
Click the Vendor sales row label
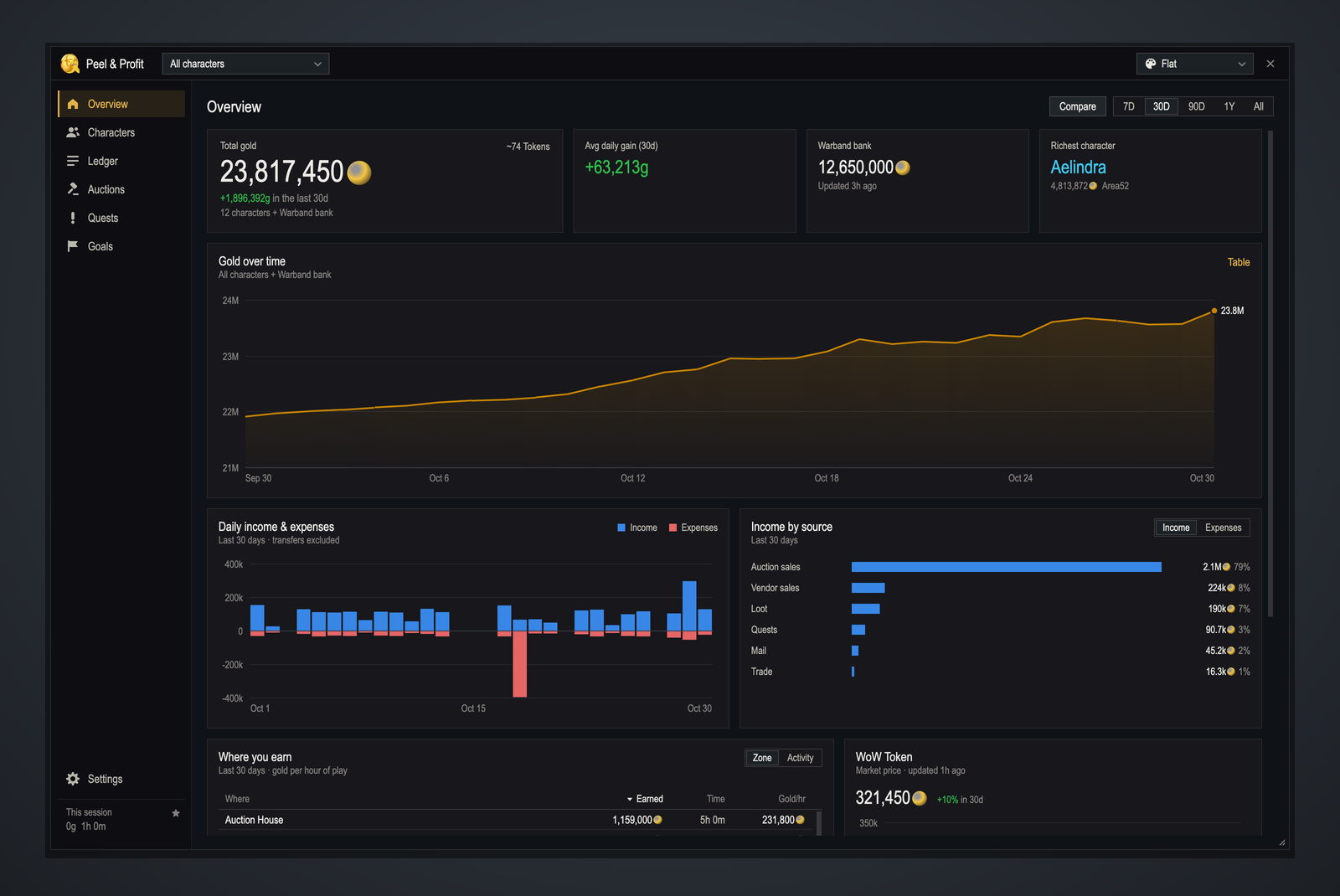click(x=775, y=588)
